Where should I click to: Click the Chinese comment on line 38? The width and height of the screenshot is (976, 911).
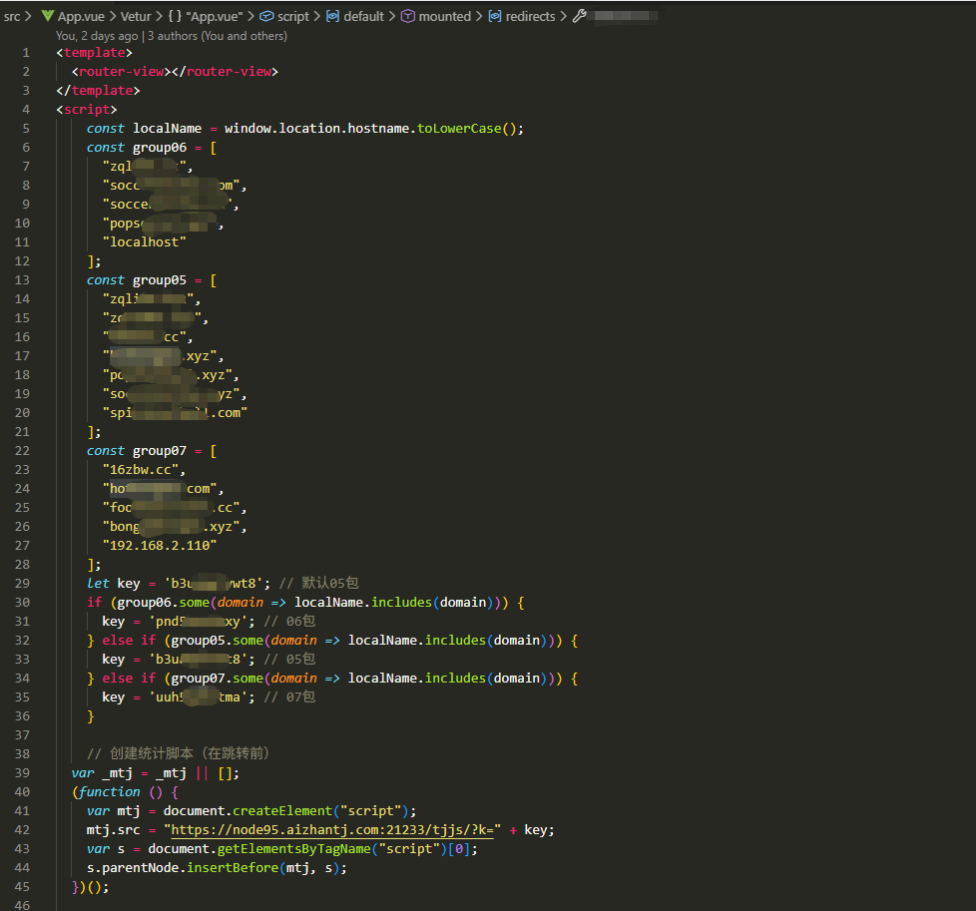(x=178, y=754)
